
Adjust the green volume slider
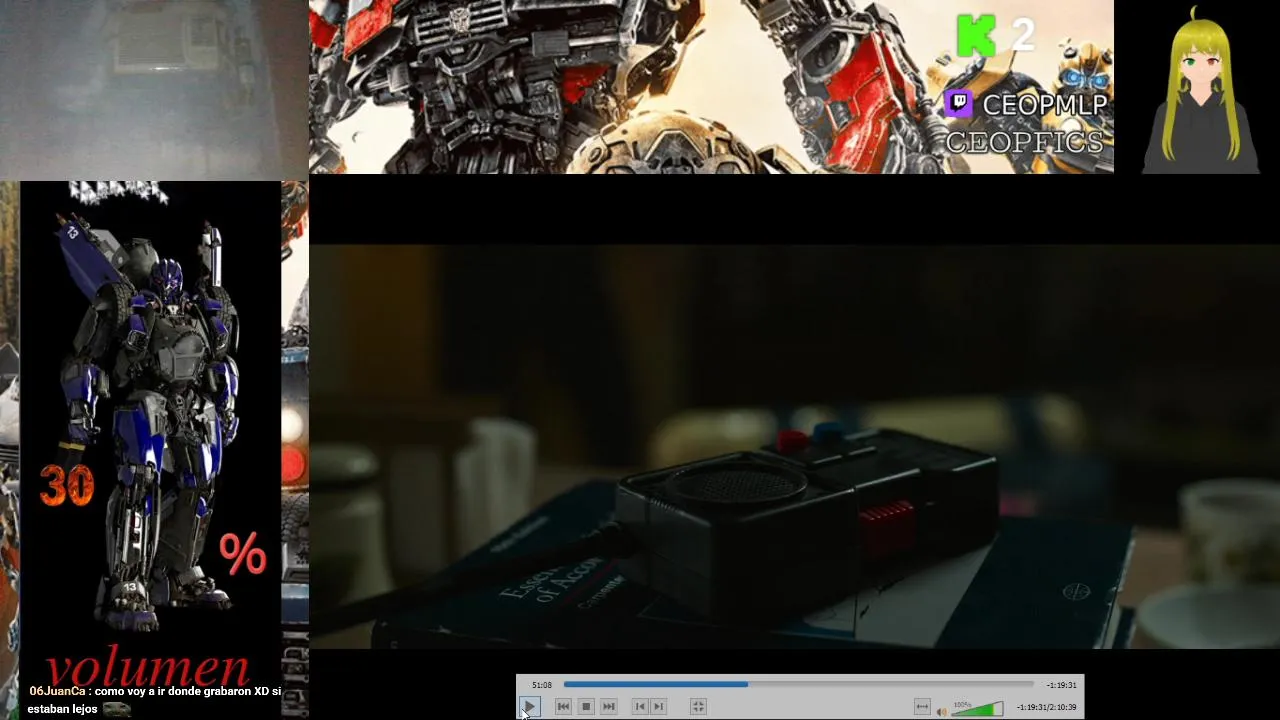tap(977, 709)
